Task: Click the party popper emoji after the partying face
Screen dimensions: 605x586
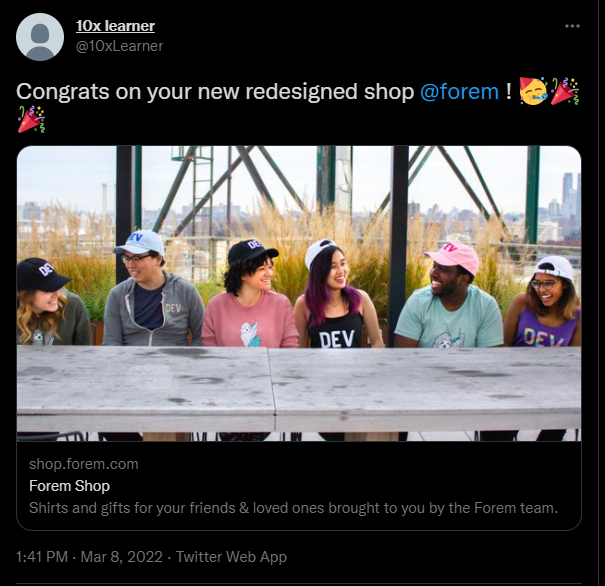Action: (565, 92)
